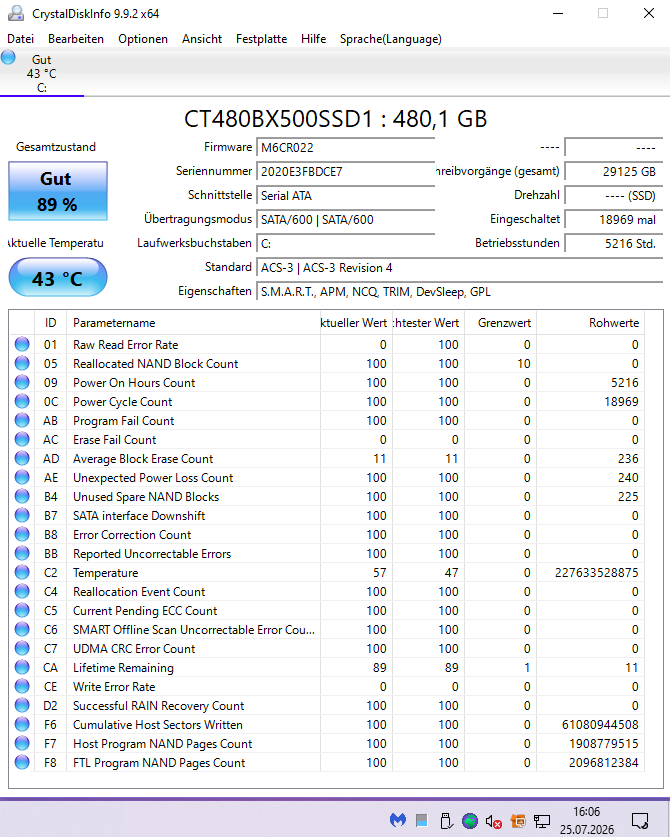
Task: Open the Hilfe menu
Action: click(313, 39)
